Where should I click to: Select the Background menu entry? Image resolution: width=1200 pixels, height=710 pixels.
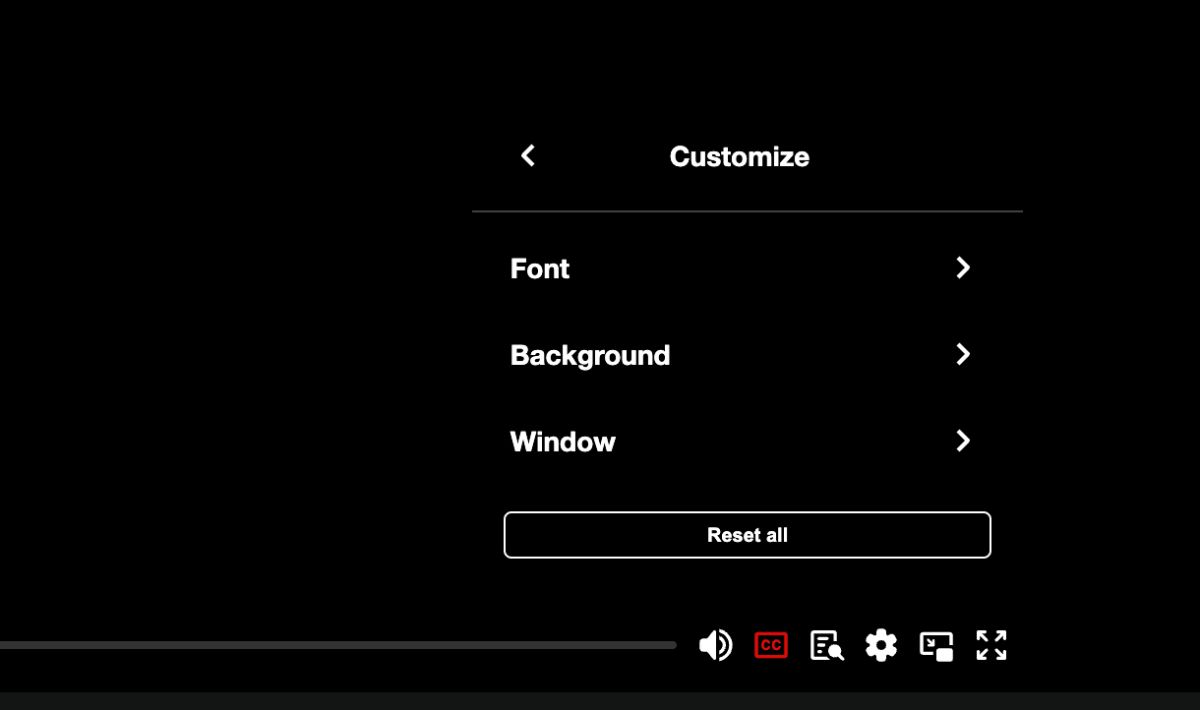pos(590,355)
